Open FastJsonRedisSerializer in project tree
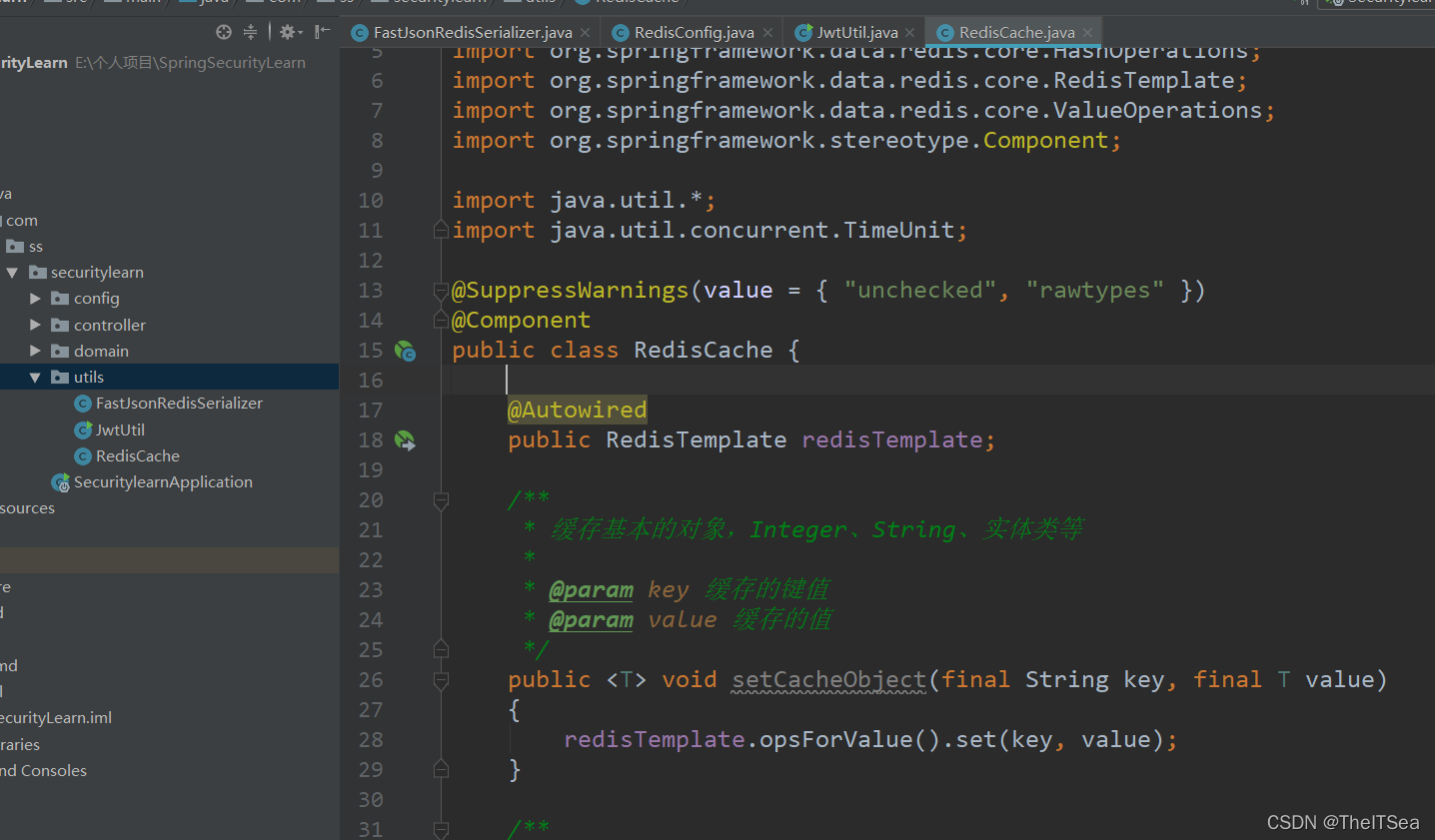Viewport: 1435px width, 840px height. (x=179, y=404)
